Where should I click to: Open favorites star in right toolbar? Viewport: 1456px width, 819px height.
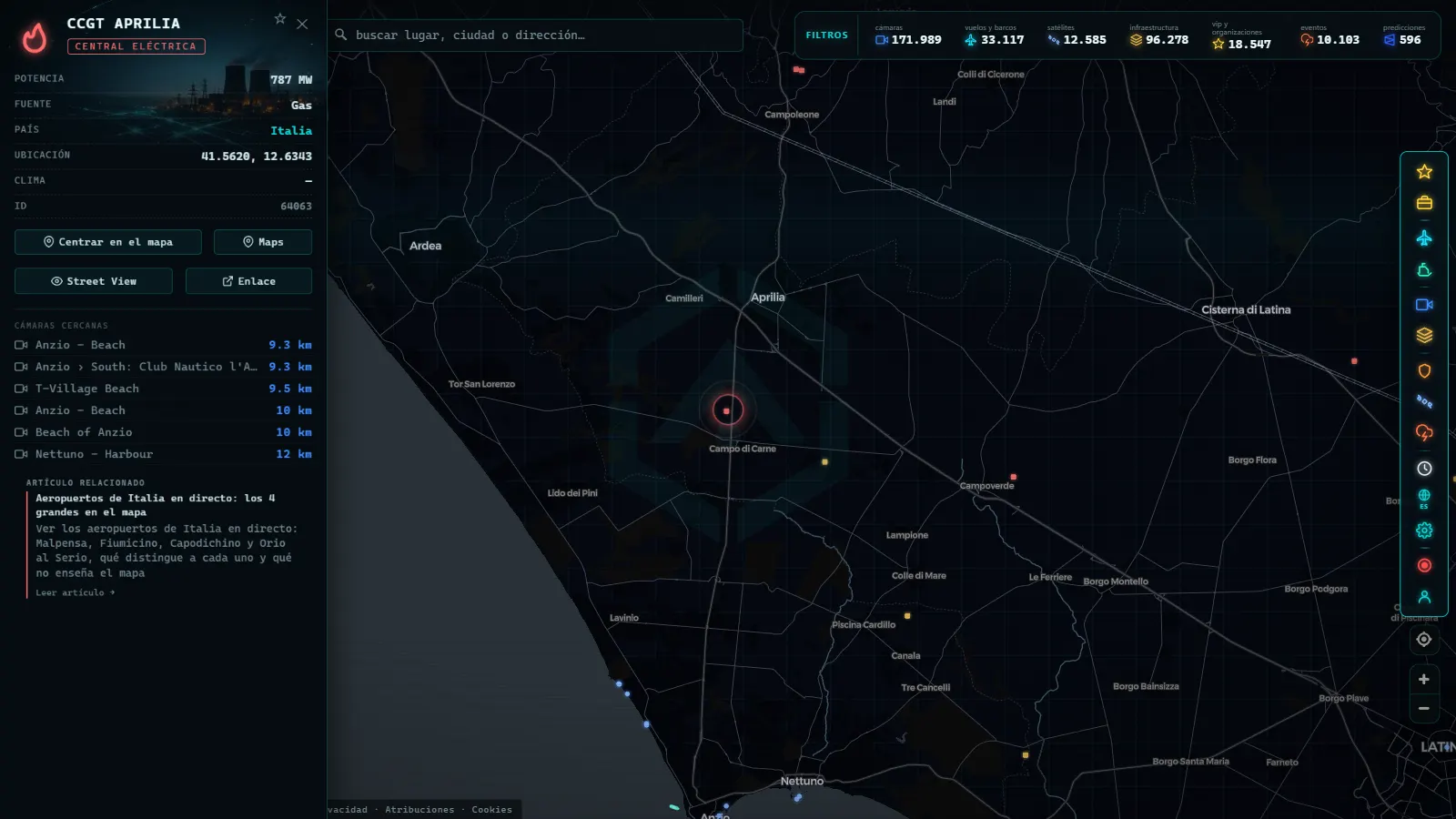click(x=1424, y=172)
